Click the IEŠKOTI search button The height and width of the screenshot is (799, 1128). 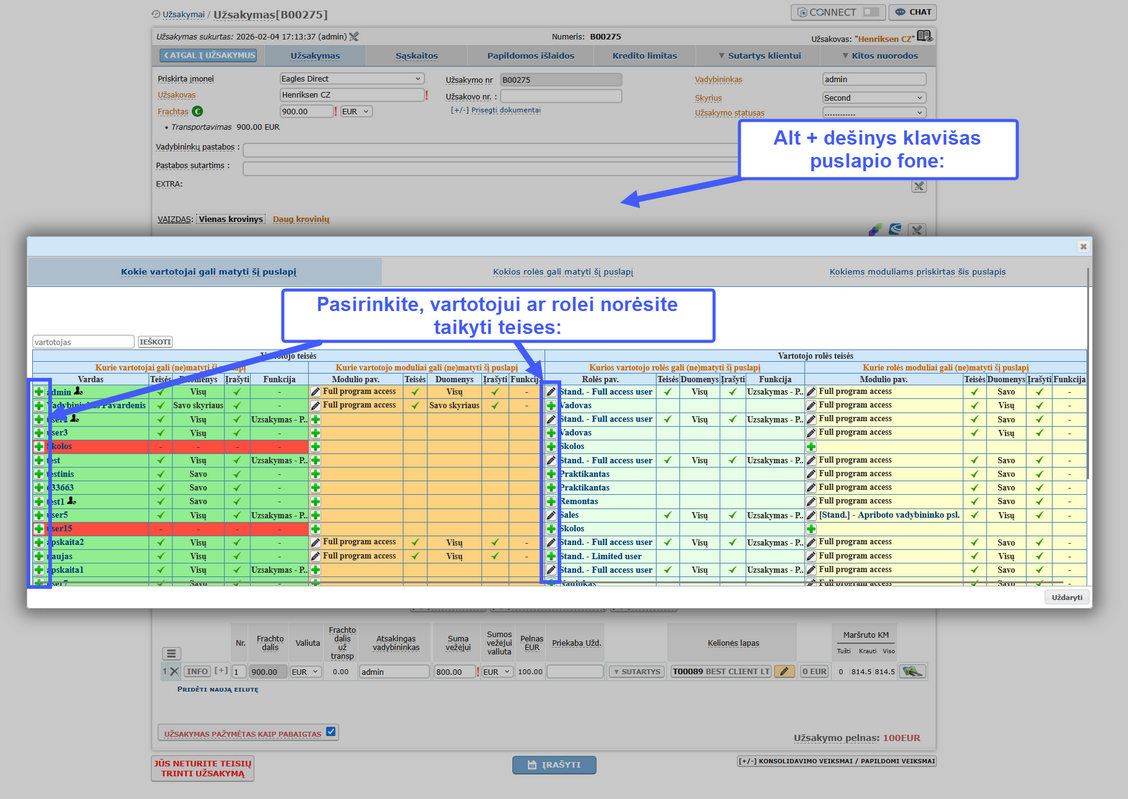[x=155, y=342]
